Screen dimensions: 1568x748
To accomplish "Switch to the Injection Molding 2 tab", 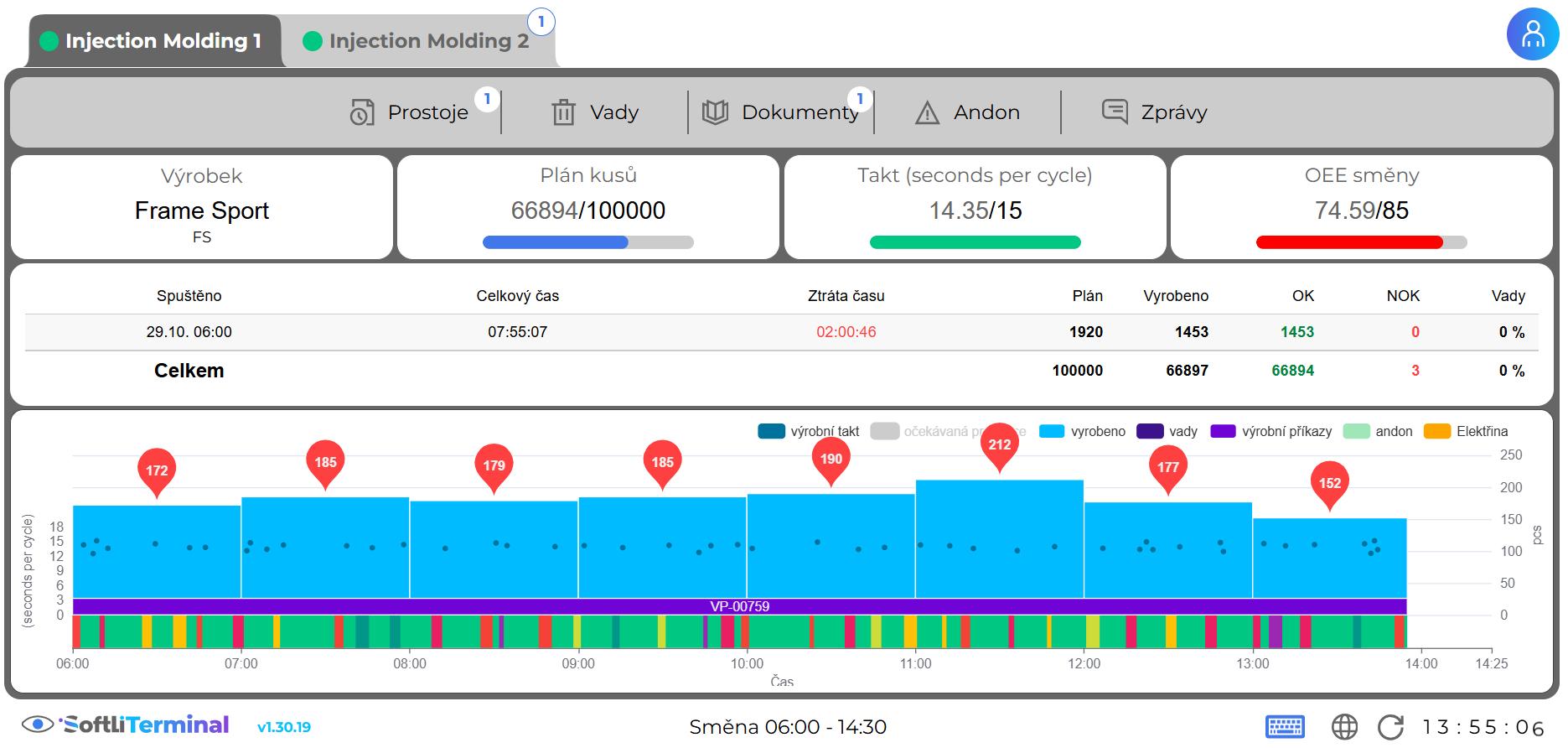I will click(x=418, y=41).
